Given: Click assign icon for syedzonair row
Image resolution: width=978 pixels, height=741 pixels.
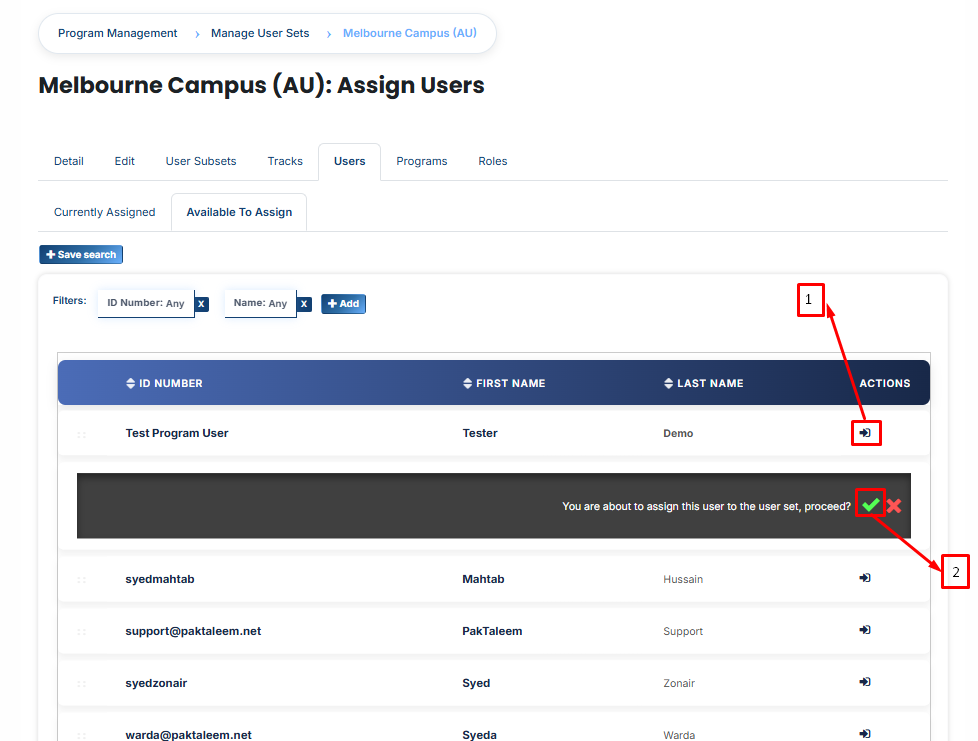Looking at the screenshot, I should [865, 682].
